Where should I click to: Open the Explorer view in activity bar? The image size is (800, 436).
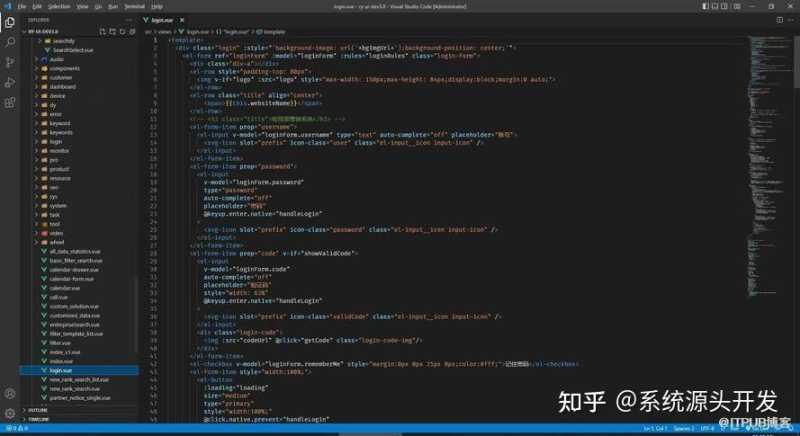10,22
